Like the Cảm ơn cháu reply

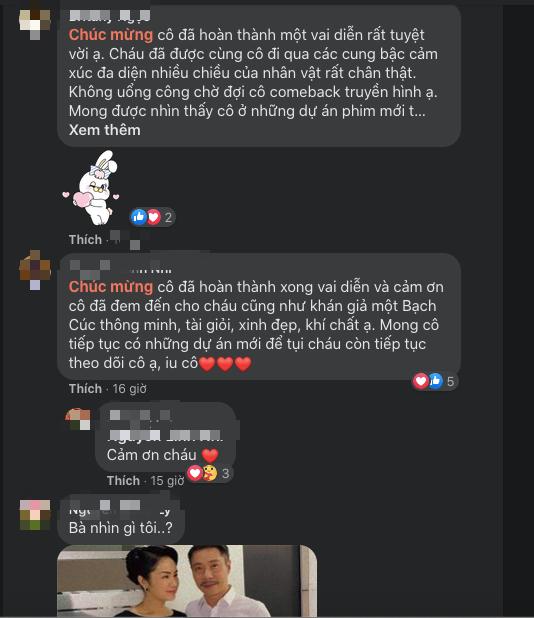[x=123, y=480]
